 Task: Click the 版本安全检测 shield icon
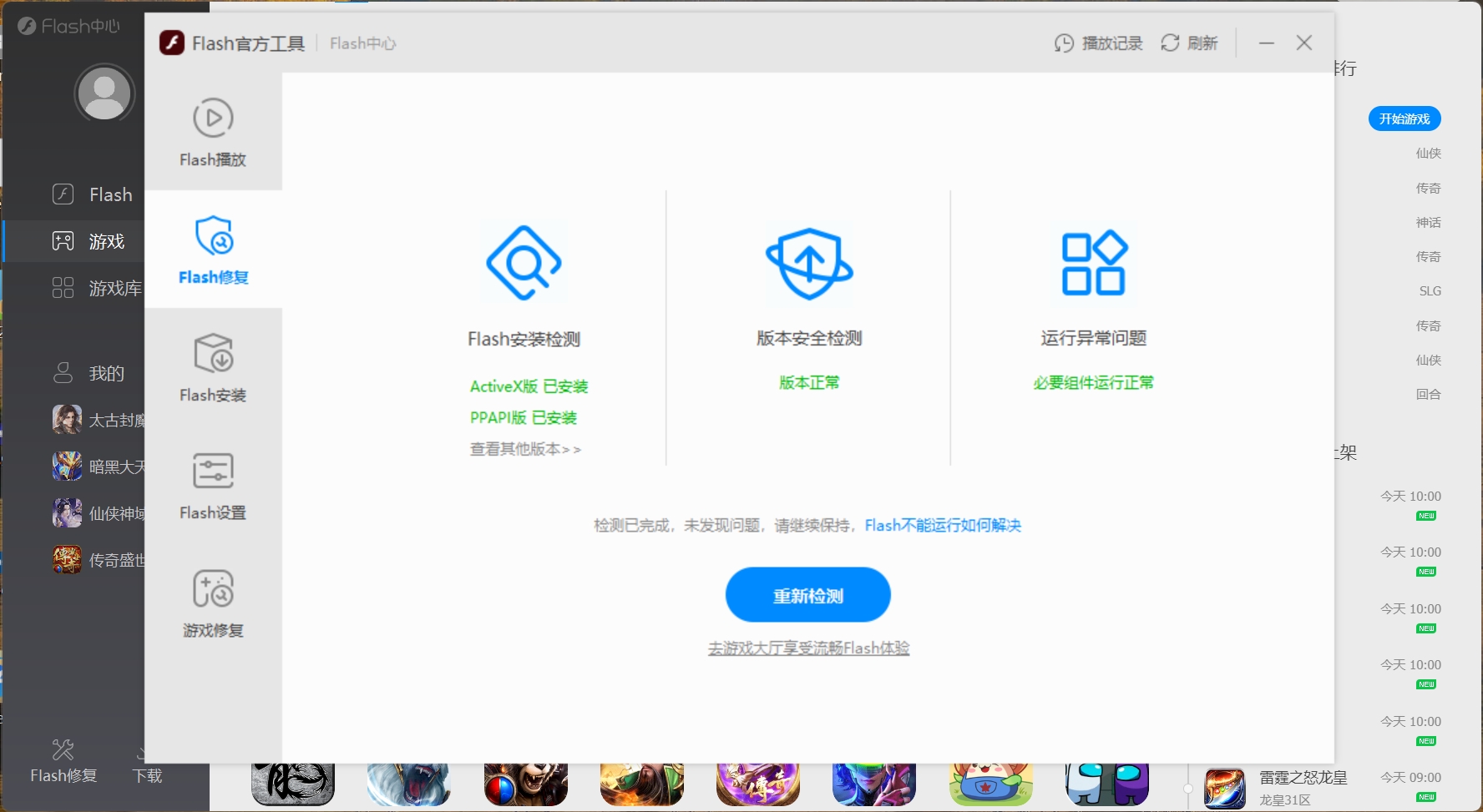[809, 263]
